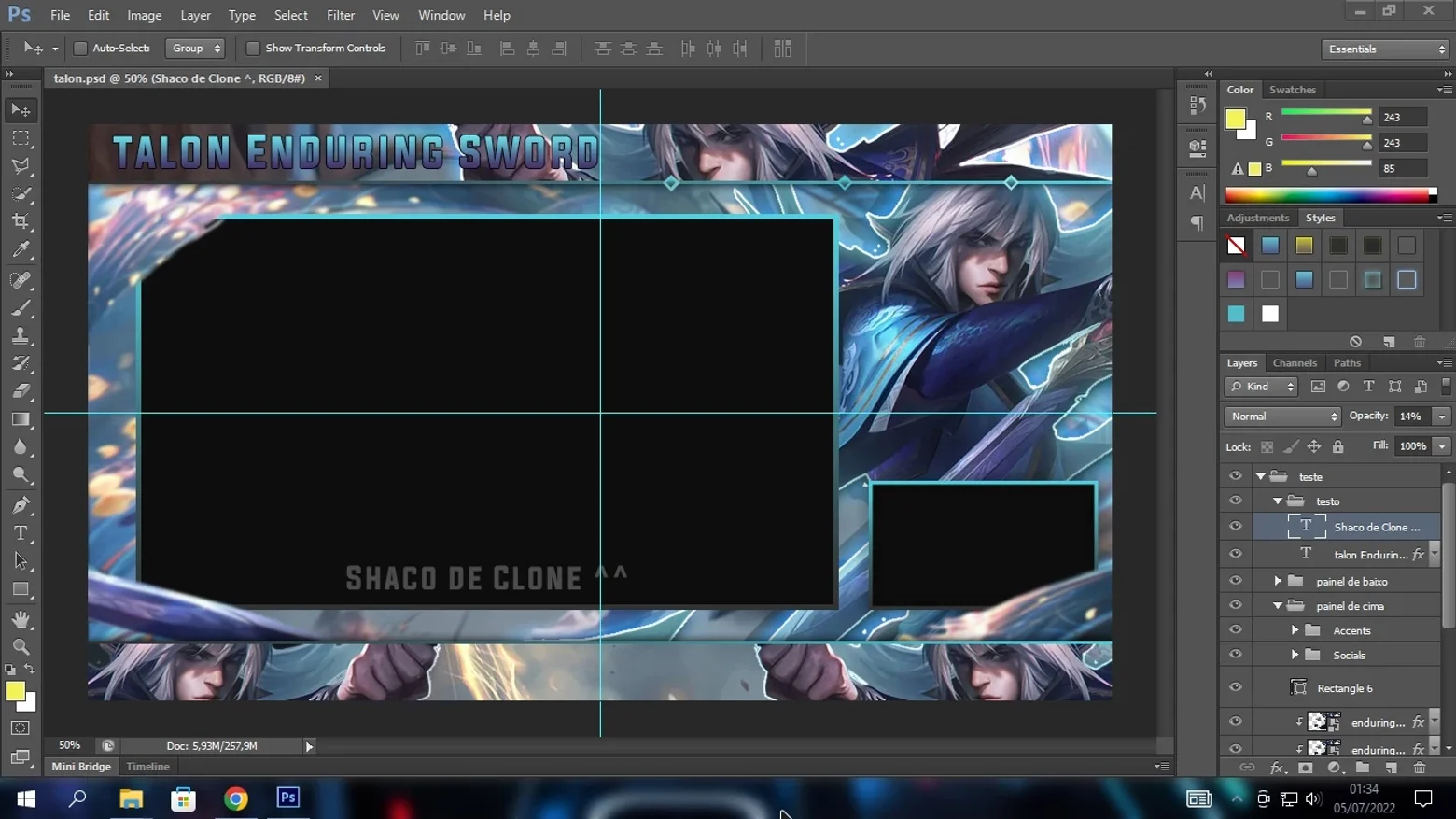Screen dimensions: 1456x819
Task: Select the Eyedropper tool
Action: [x=21, y=250]
